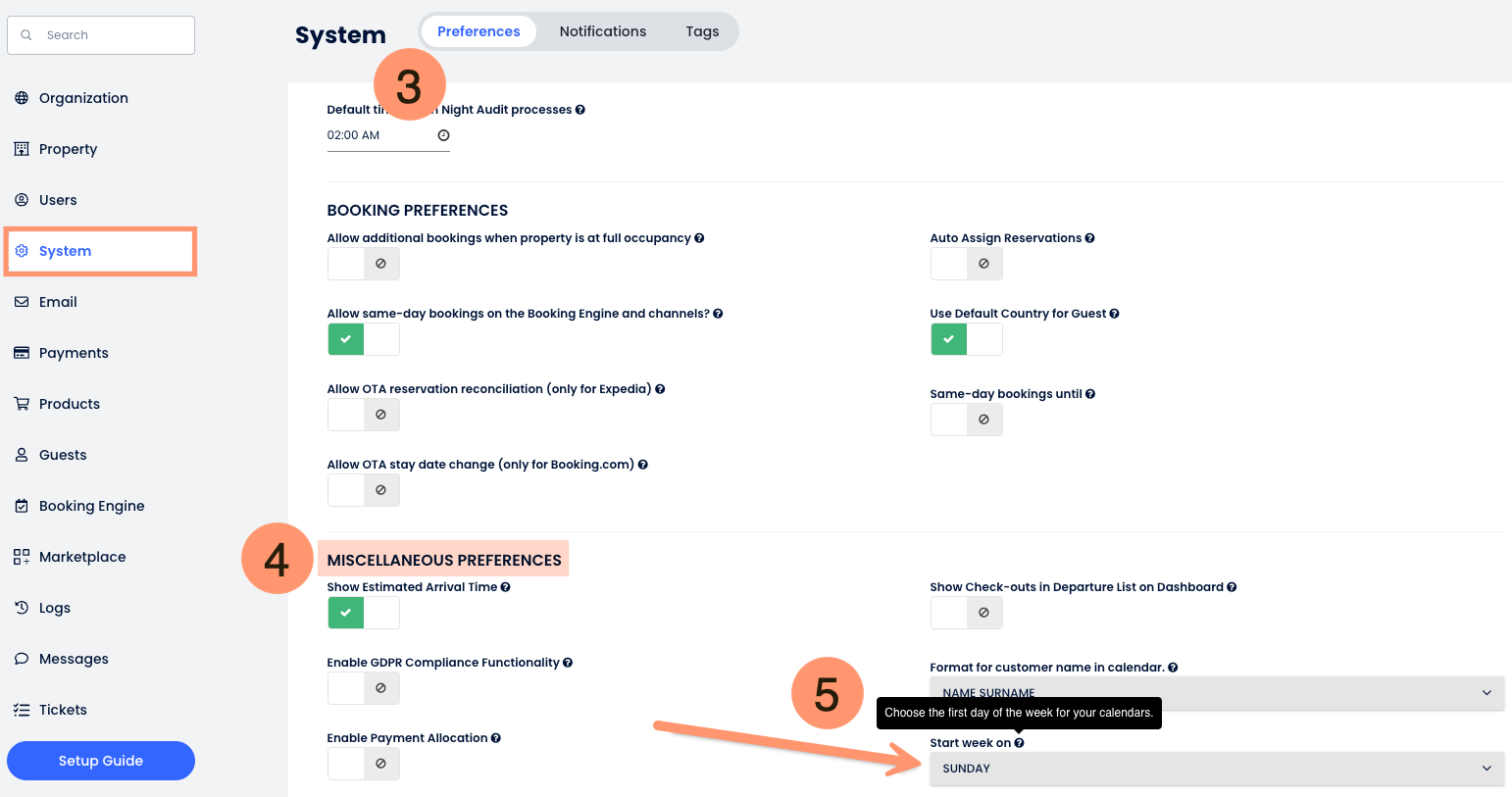This screenshot has height=797, width=1512.
Task: Toggle Allow OTA stay date change for Booking.com
Action: (363, 490)
